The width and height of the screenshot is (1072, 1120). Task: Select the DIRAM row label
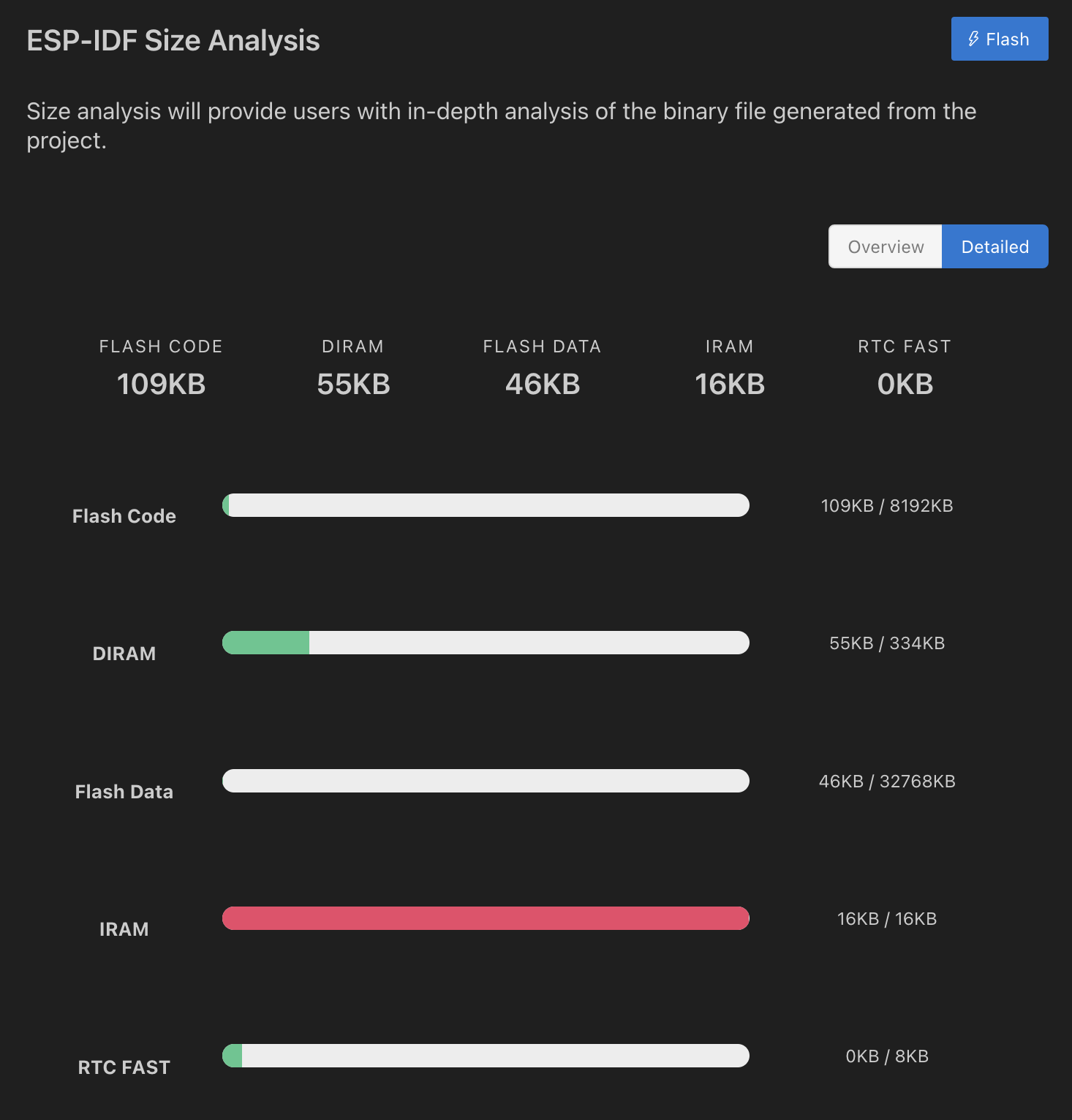(x=124, y=654)
